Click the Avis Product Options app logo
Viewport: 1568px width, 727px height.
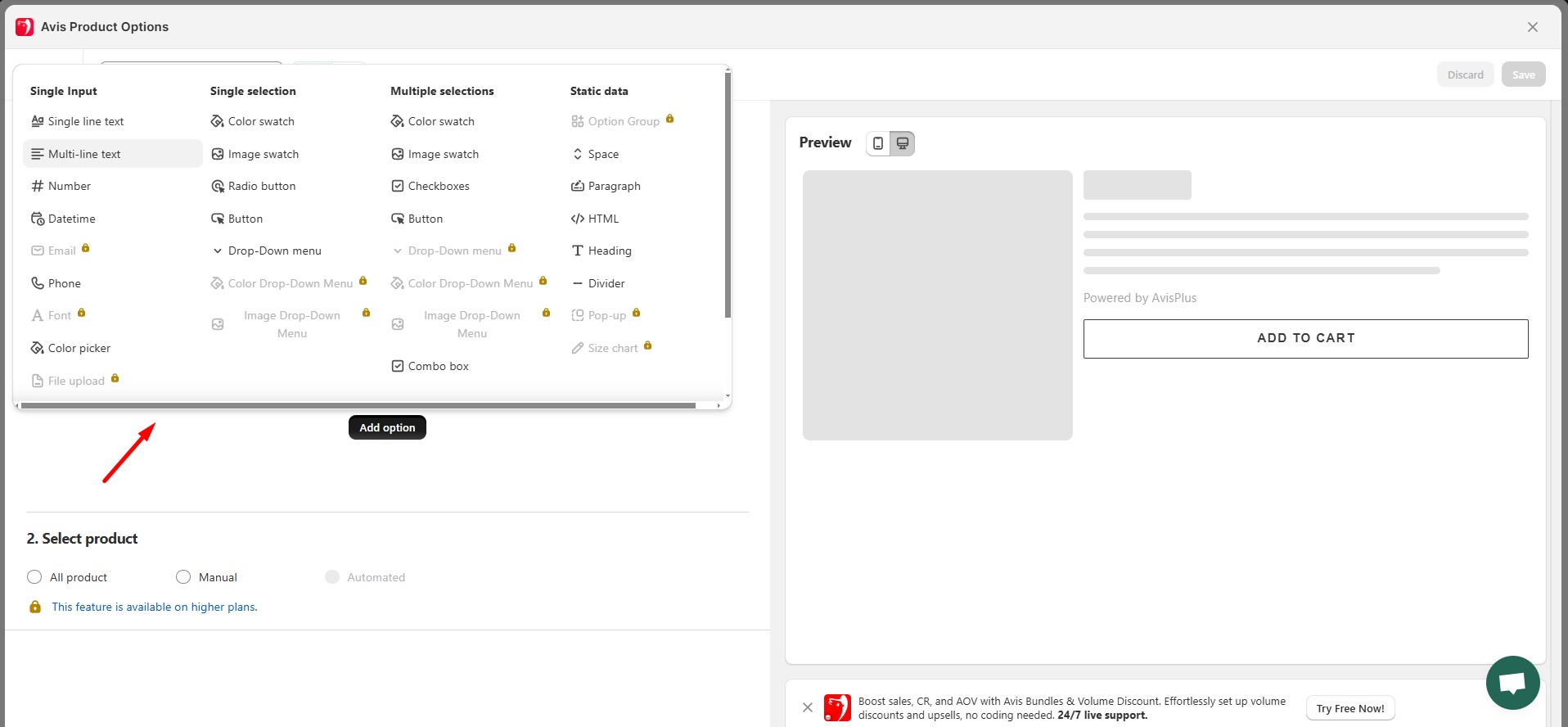[25, 27]
